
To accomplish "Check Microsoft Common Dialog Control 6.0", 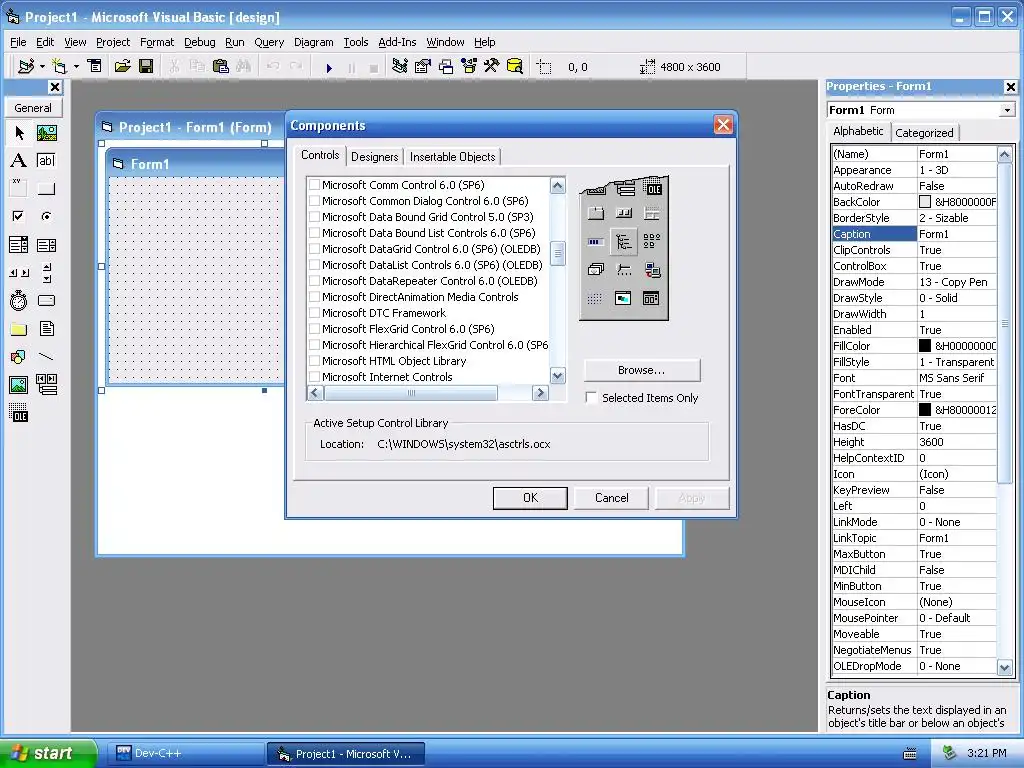I will 314,201.
